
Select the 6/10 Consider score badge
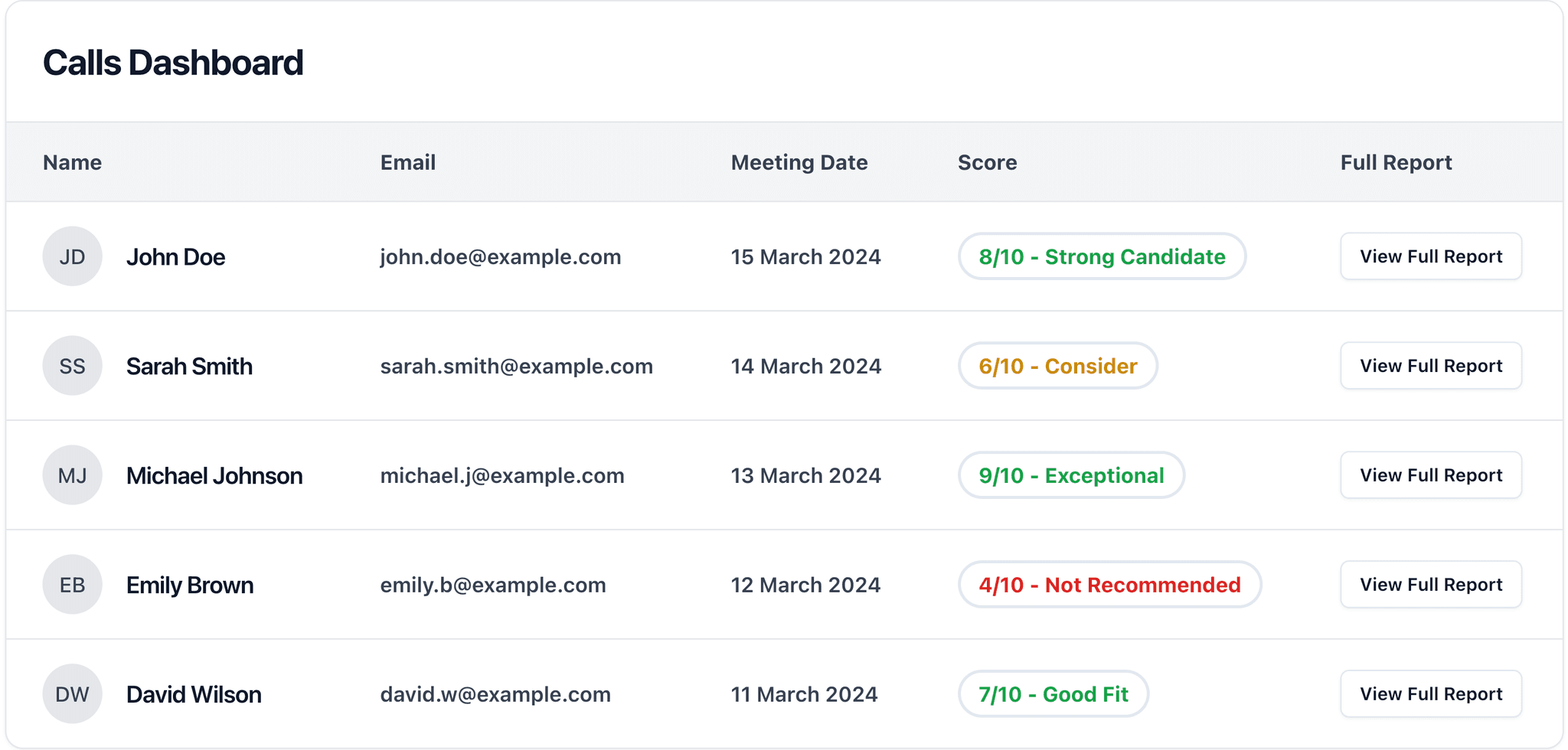[x=1058, y=366]
